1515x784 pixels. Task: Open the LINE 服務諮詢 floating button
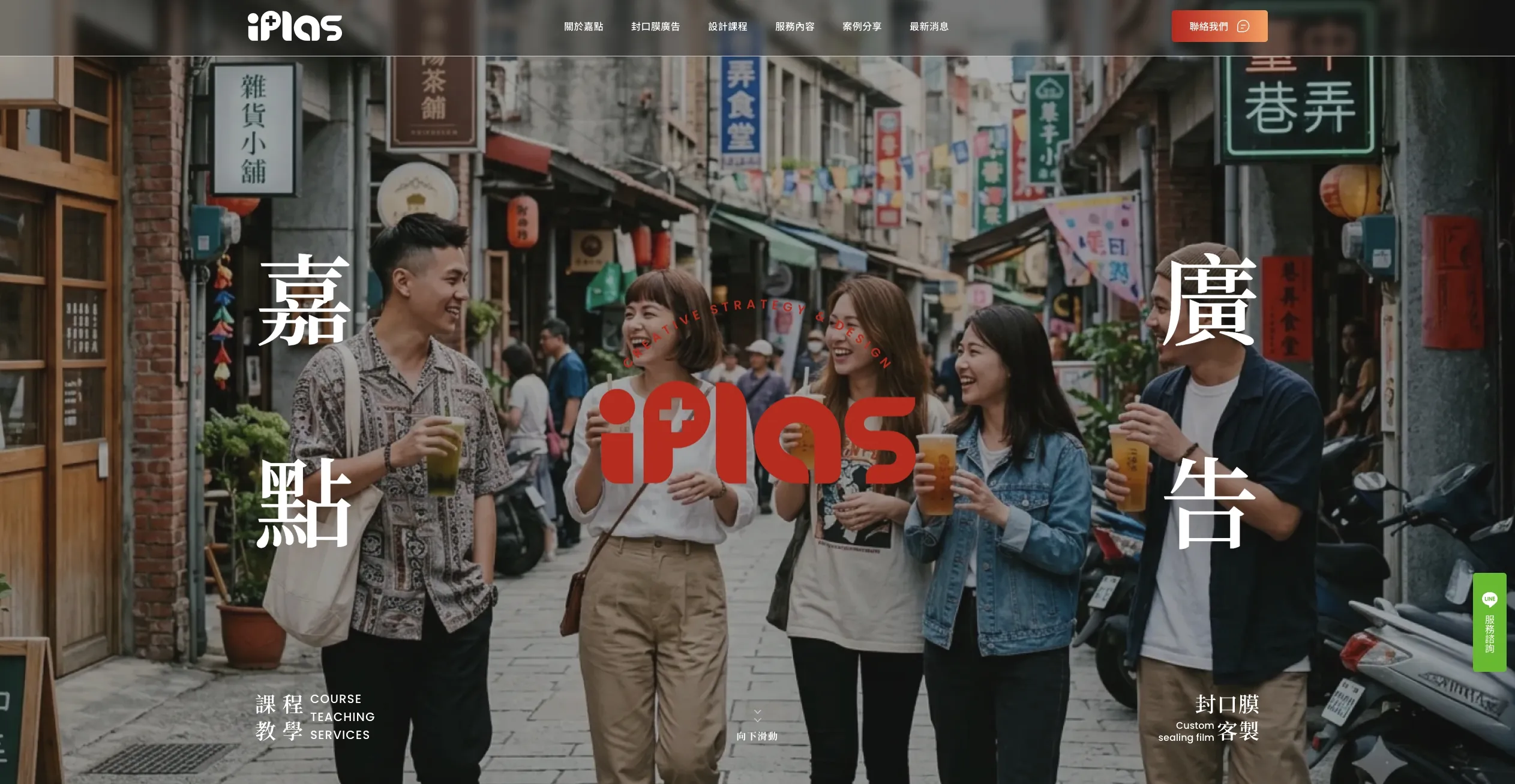click(x=1489, y=622)
